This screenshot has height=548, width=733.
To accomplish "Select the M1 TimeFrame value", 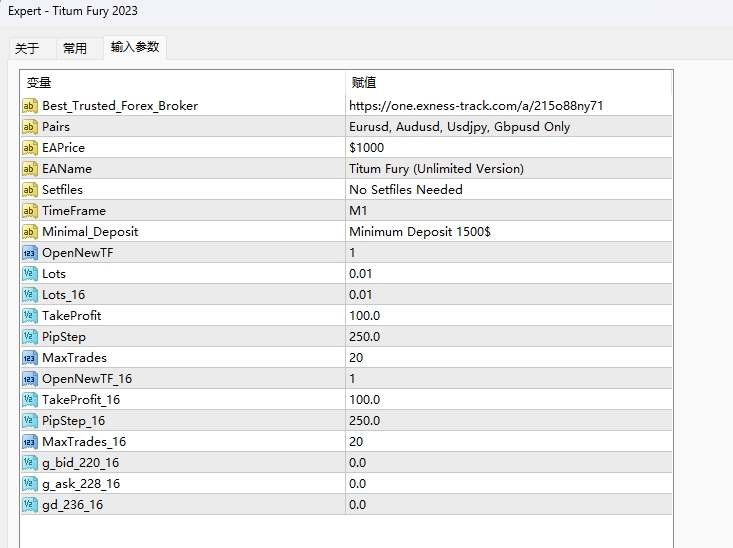I will [358, 211].
